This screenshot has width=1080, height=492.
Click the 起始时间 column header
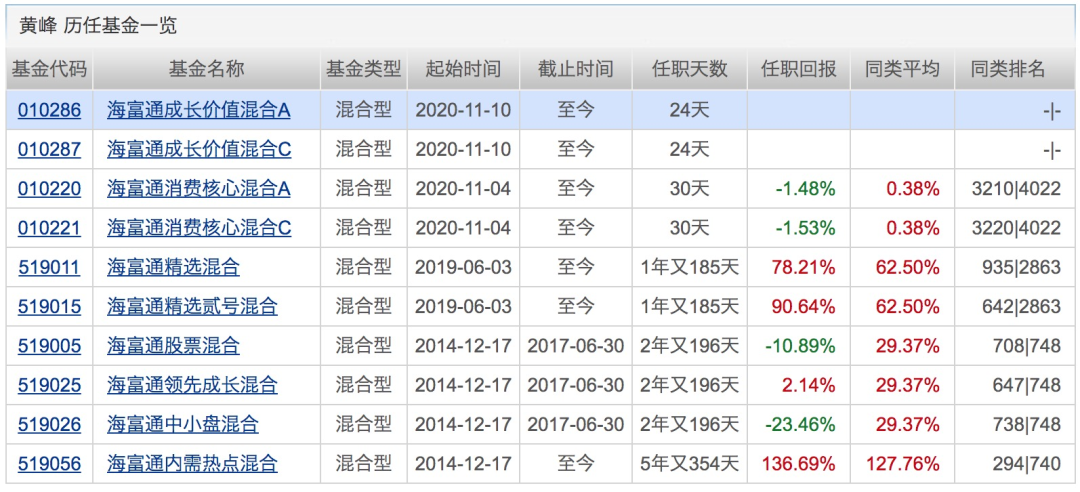463,70
